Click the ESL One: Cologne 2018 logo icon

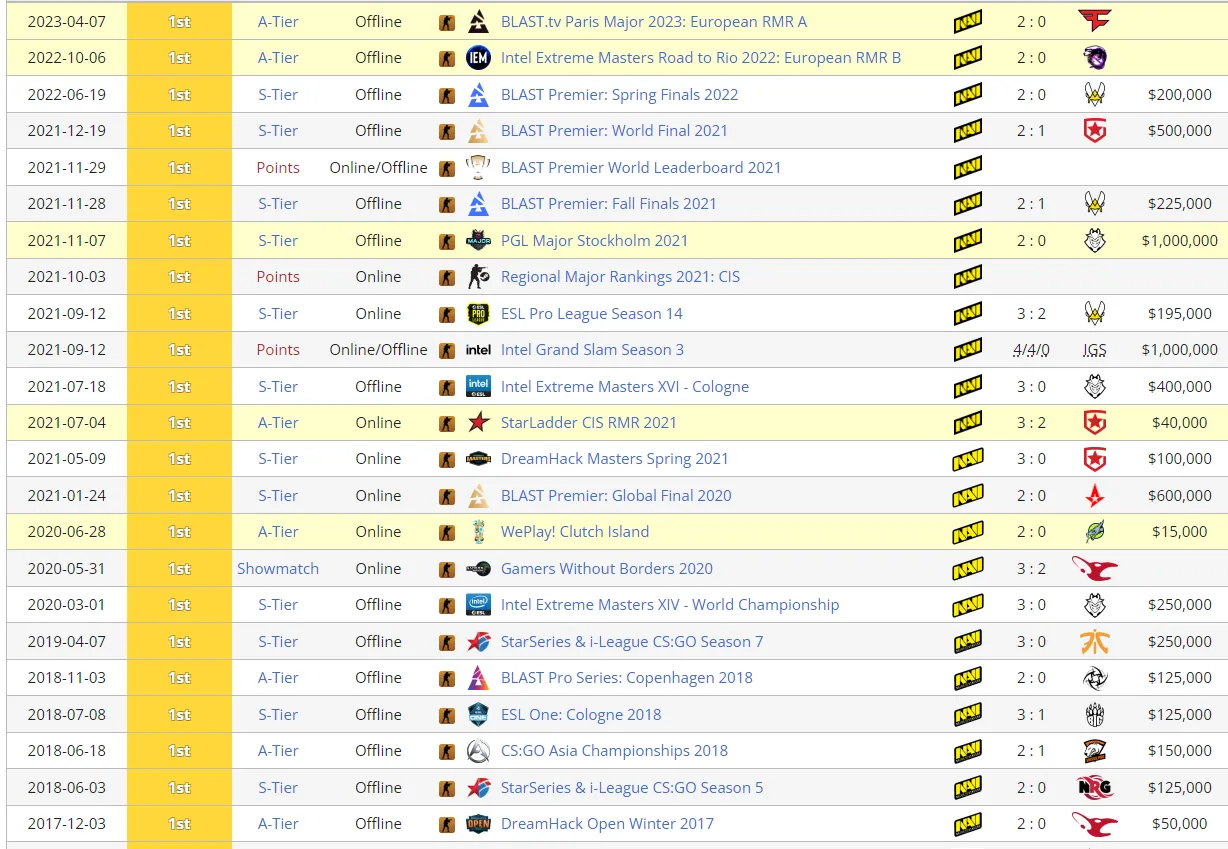pyautogui.click(x=478, y=714)
